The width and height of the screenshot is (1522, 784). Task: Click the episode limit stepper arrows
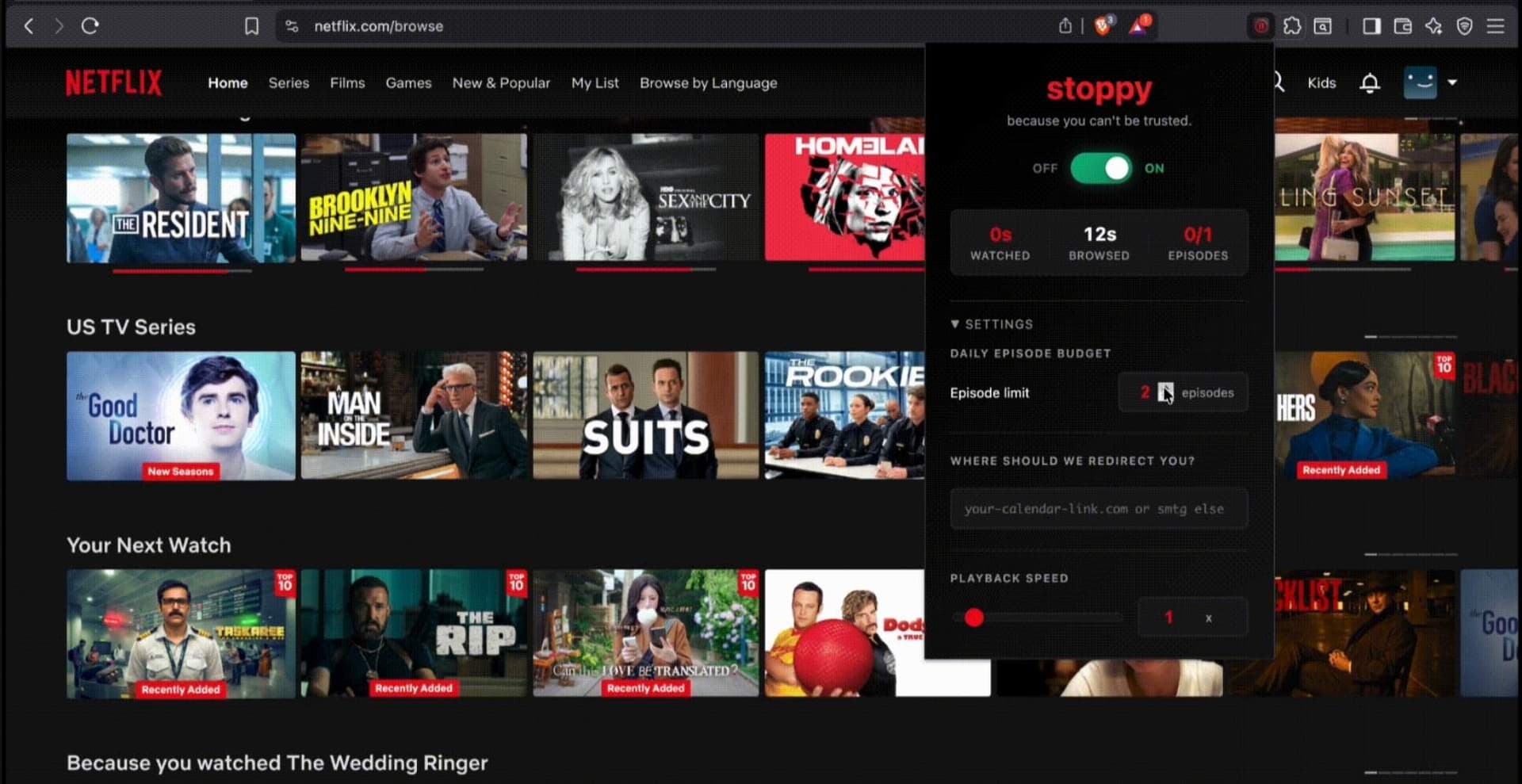(1165, 392)
